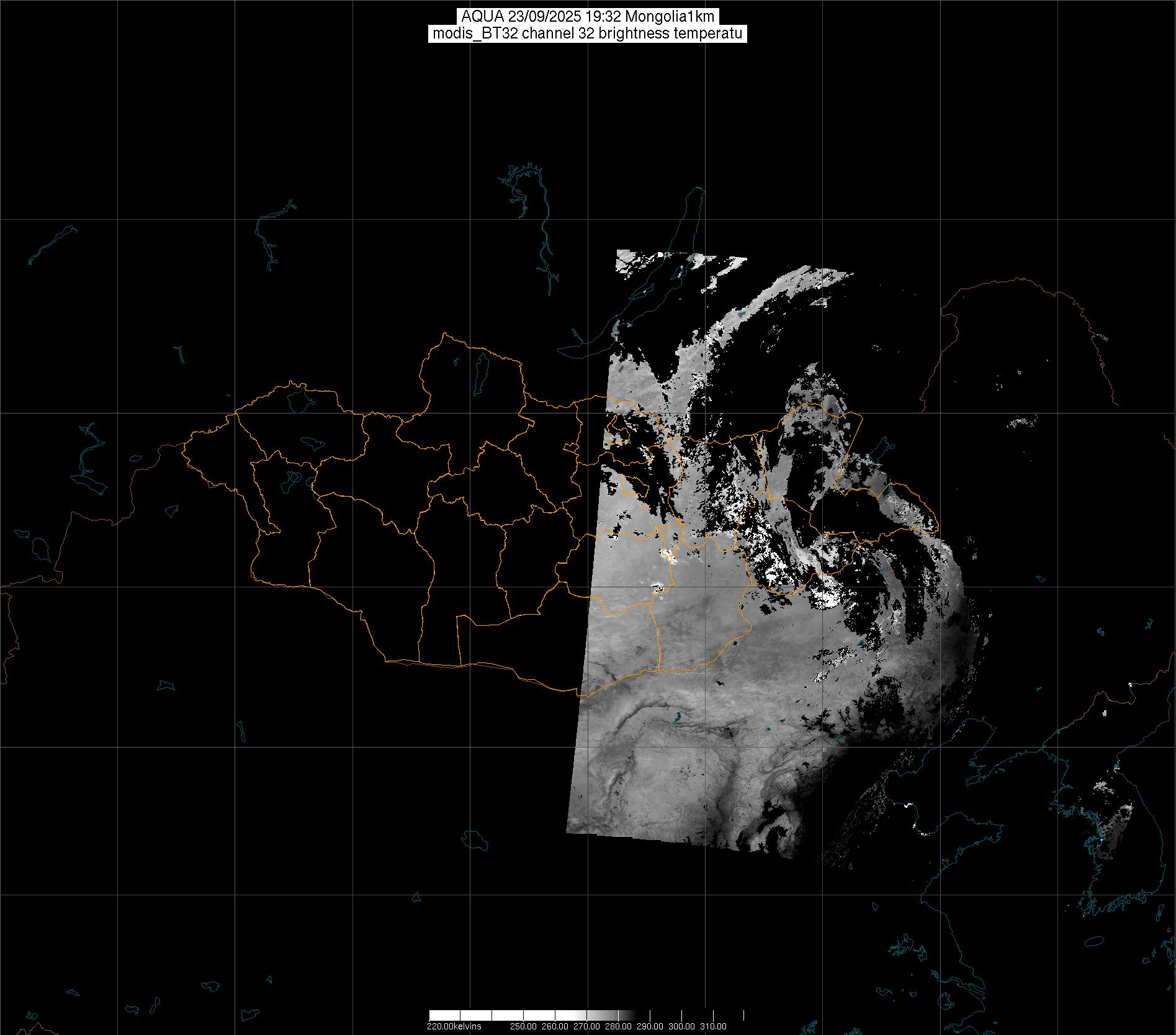This screenshot has height=1035, width=1176.
Task: Click the AQUA 23/09/2025 19:32 title label
Action: (587, 17)
